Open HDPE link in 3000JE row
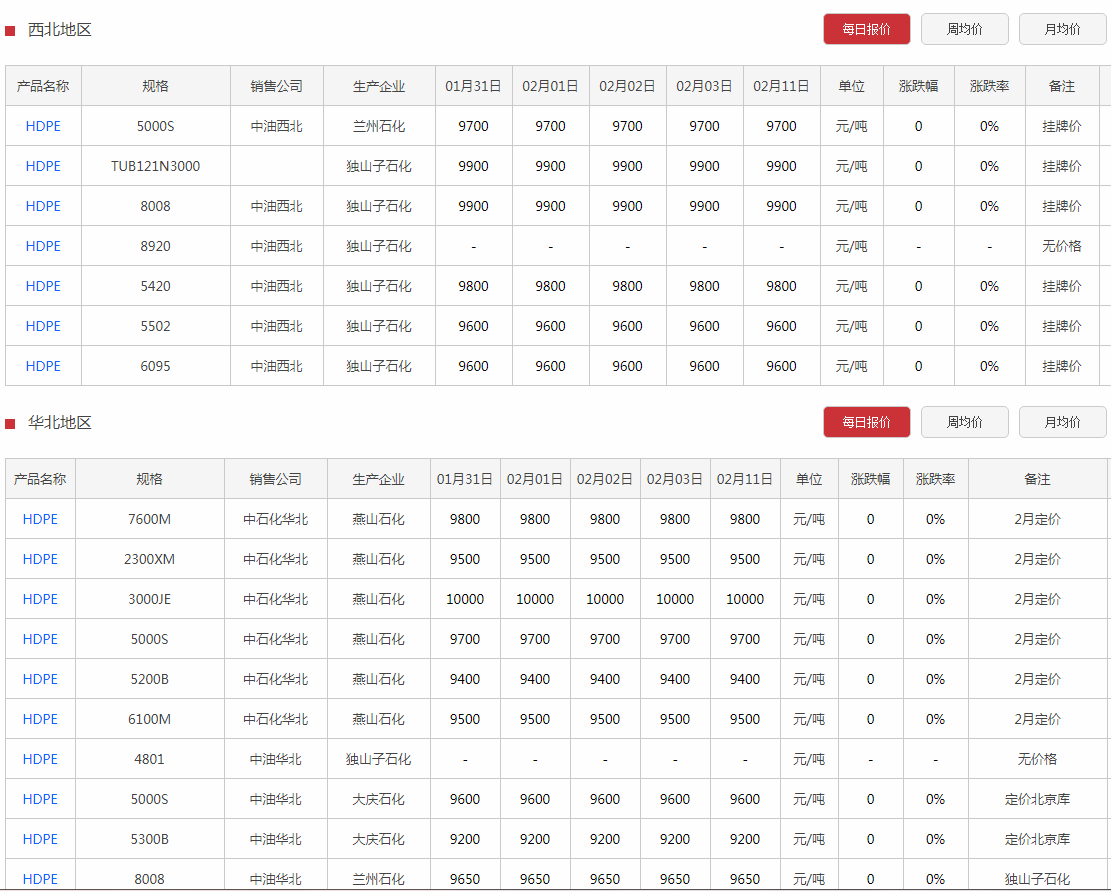This screenshot has height=891, width=1111. [40, 599]
